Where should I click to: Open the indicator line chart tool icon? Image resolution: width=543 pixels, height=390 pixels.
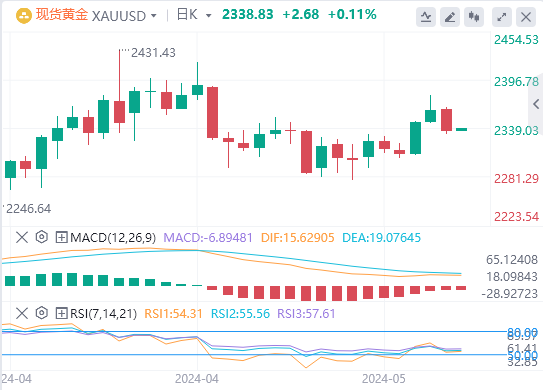coord(426,17)
